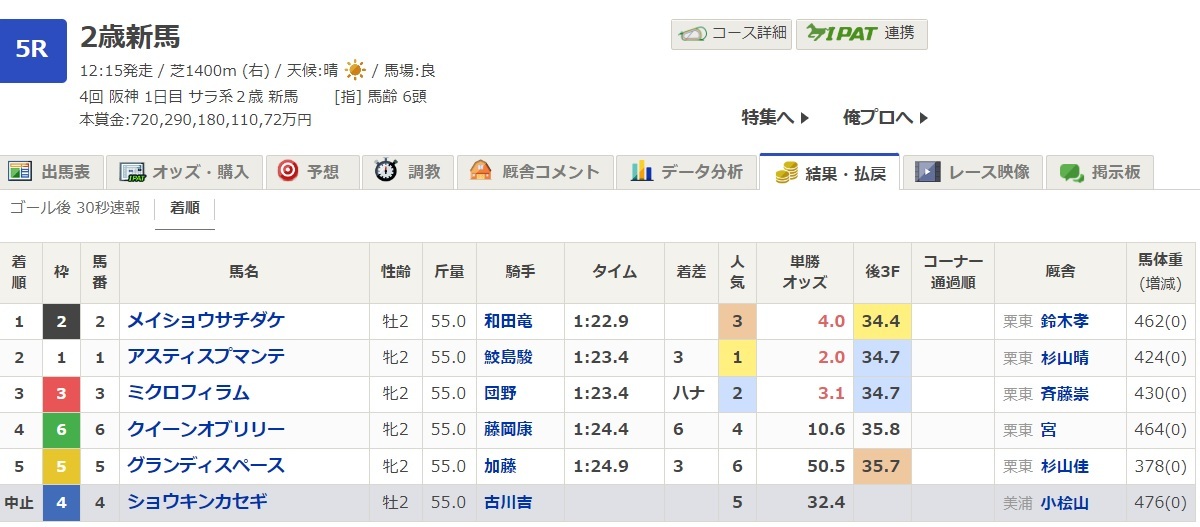Viewport: 1200px width, 527px height.
Task: Switch to ゴール後 30秒速報 tab
Action: tap(74, 208)
